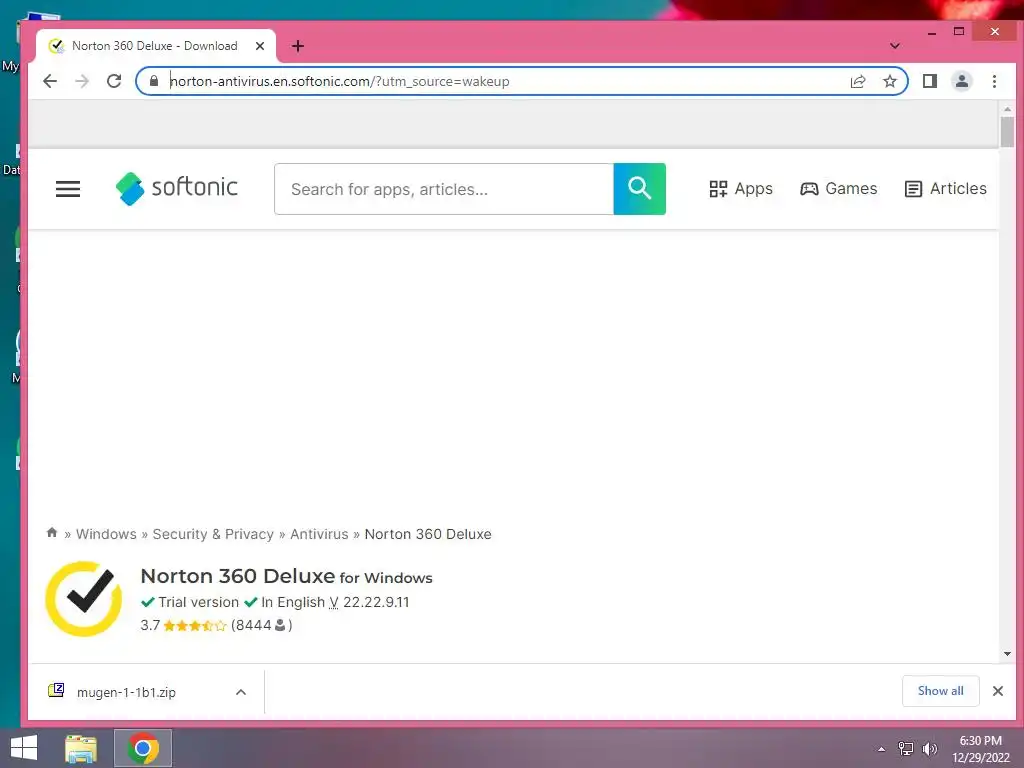Open Chrome's three-dot menu

(x=994, y=81)
